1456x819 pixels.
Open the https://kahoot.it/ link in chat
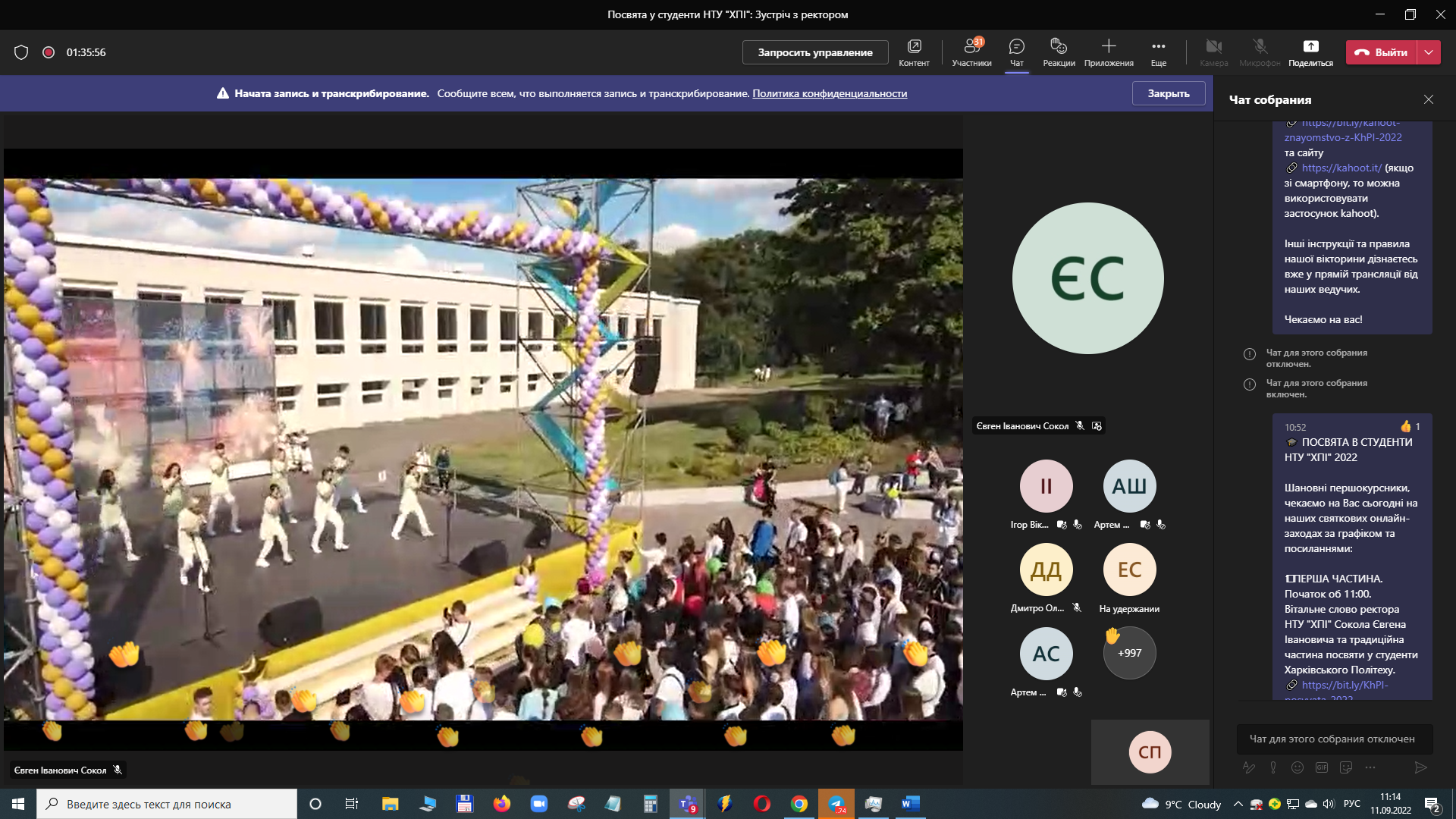click(x=1341, y=168)
